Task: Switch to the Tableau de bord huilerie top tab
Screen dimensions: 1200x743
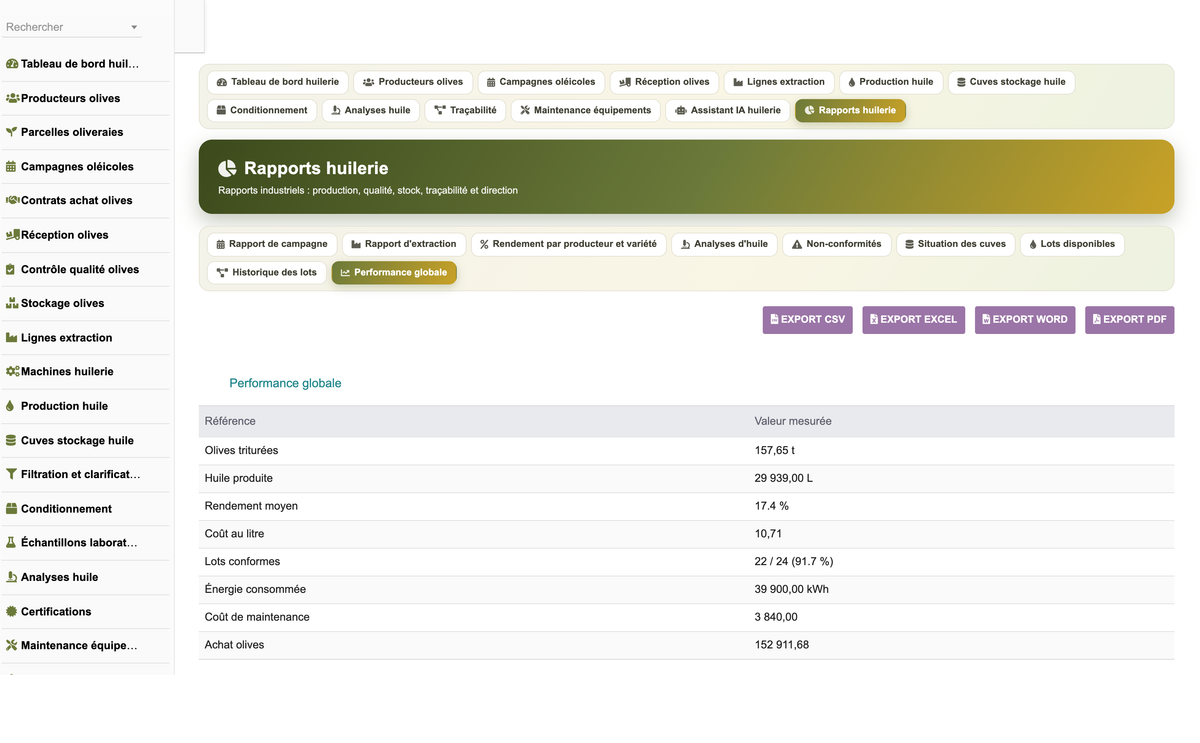Action: click(x=278, y=82)
